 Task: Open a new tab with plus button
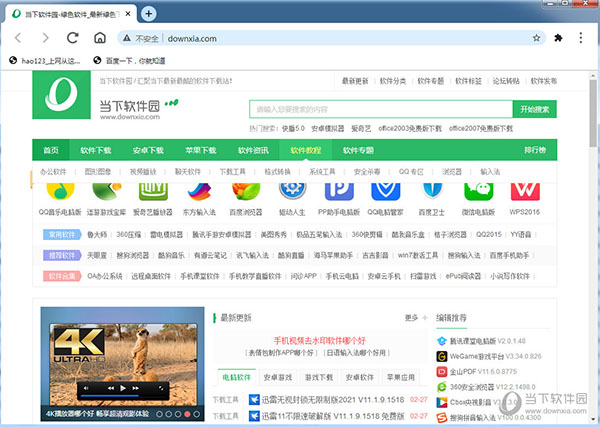coord(148,14)
